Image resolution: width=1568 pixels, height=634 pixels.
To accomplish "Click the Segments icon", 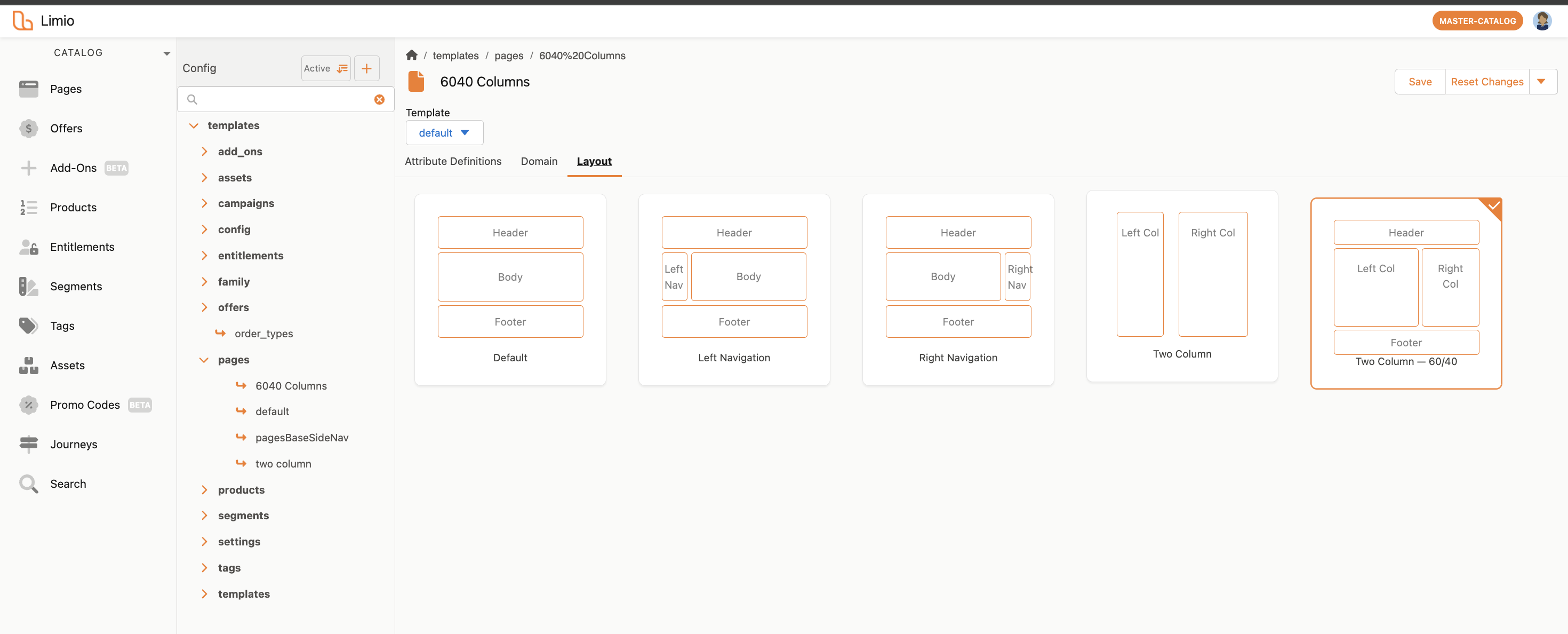I will pyautogui.click(x=29, y=287).
